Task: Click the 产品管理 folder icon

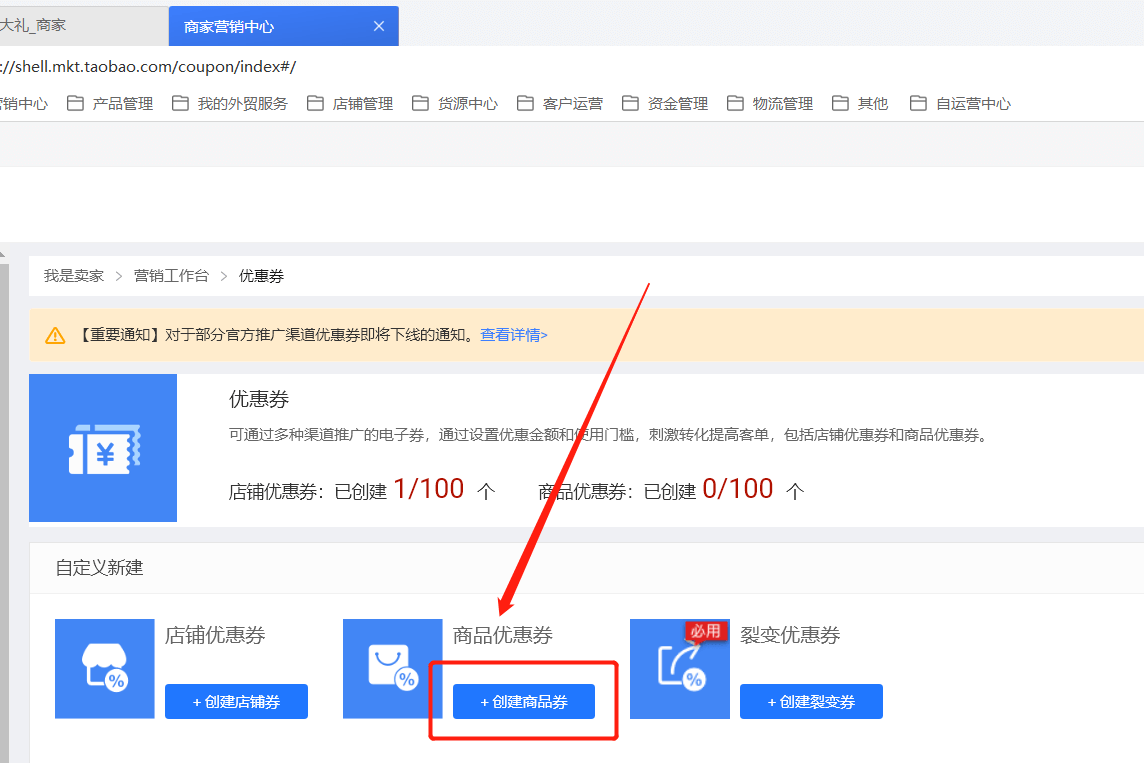Action: click(75, 104)
